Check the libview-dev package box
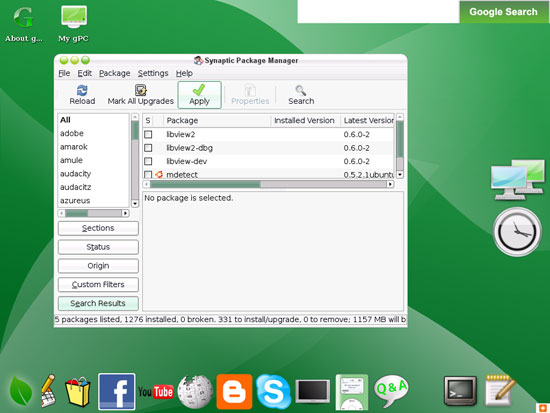This screenshot has width=550, height=413. pyautogui.click(x=148, y=161)
